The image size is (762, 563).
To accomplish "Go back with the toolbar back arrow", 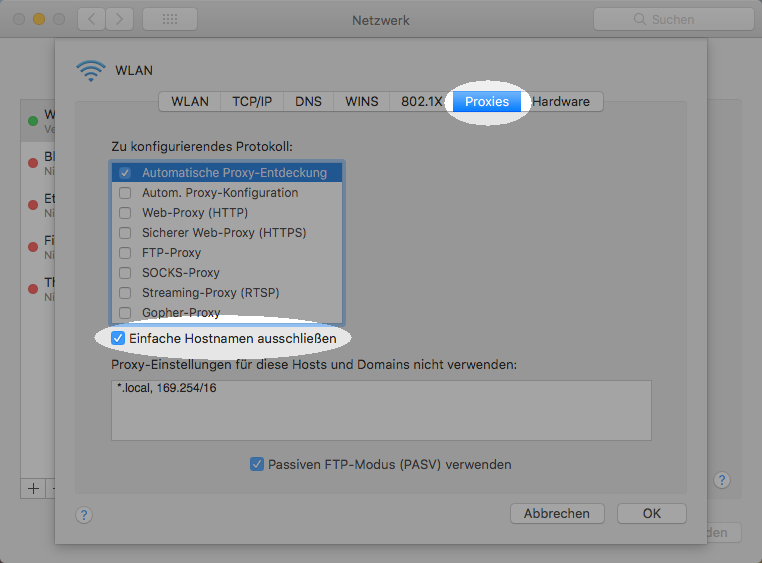I will [91, 19].
